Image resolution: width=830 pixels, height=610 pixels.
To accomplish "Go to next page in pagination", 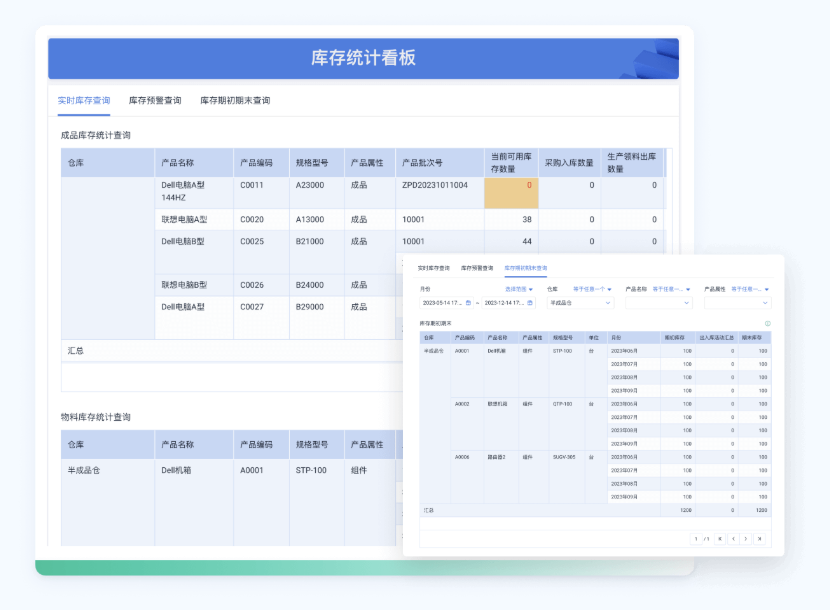I will click(746, 539).
